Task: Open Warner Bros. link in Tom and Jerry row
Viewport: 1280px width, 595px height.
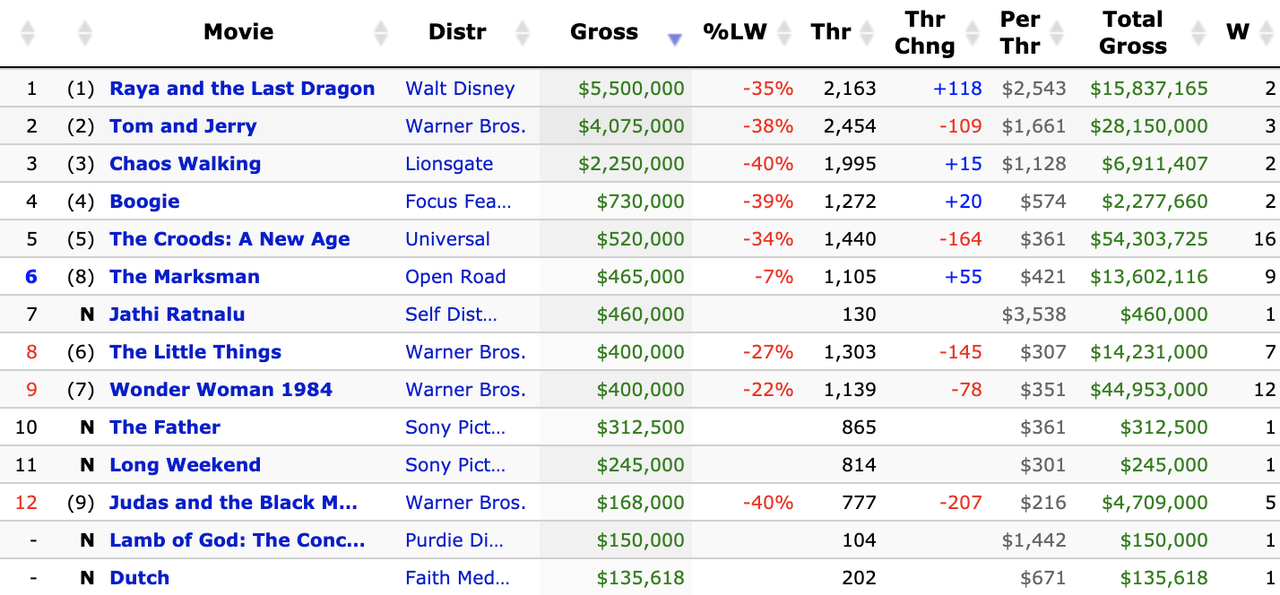Action: pos(465,126)
